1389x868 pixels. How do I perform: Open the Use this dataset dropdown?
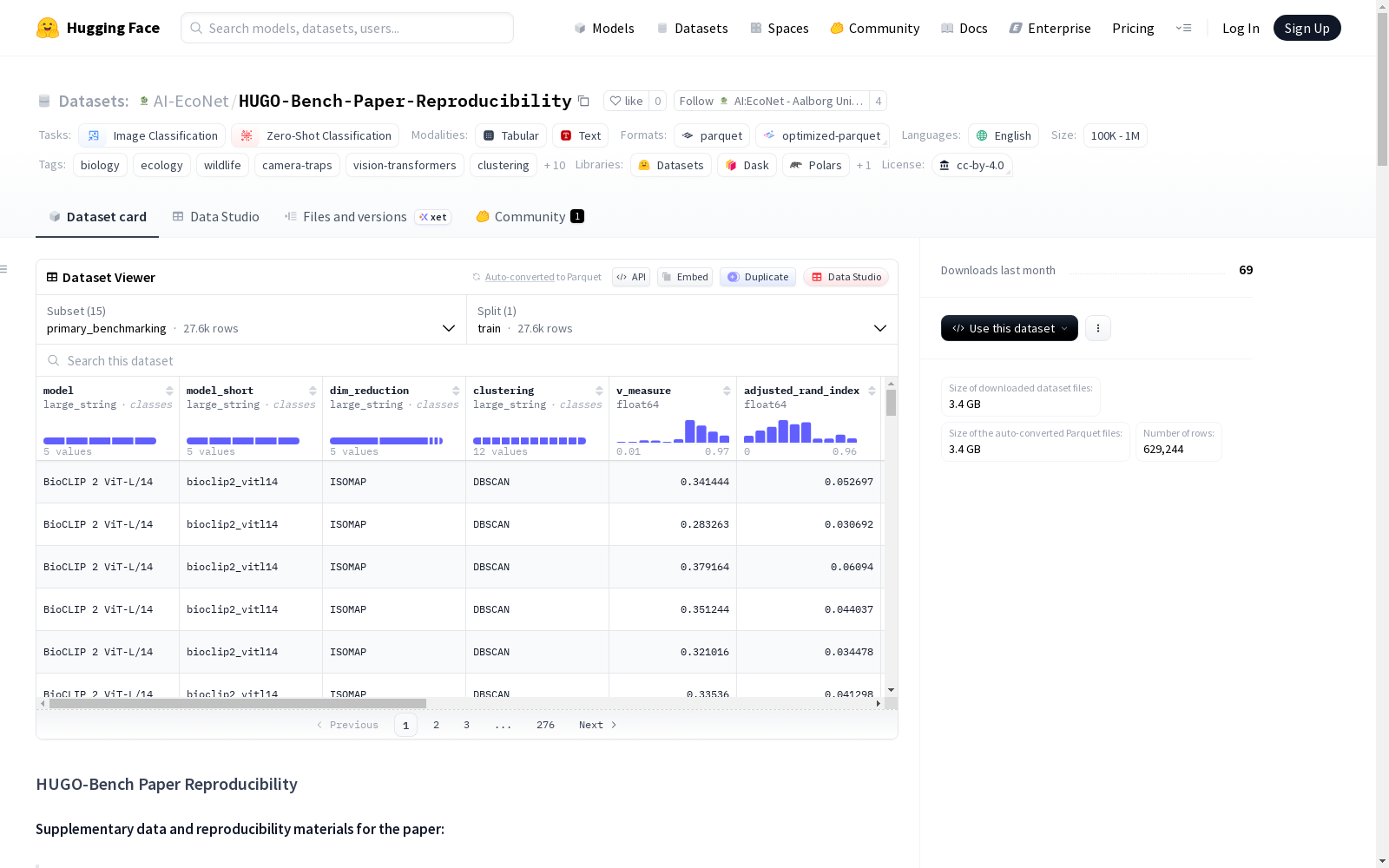(x=1010, y=328)
